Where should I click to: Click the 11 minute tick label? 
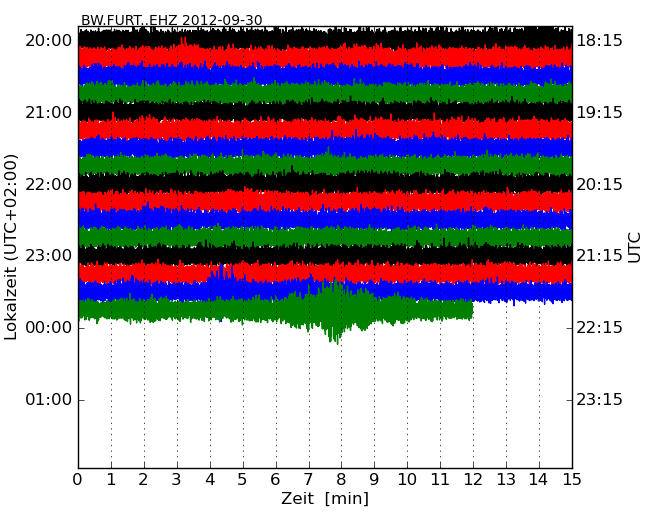tap(440, 480)
